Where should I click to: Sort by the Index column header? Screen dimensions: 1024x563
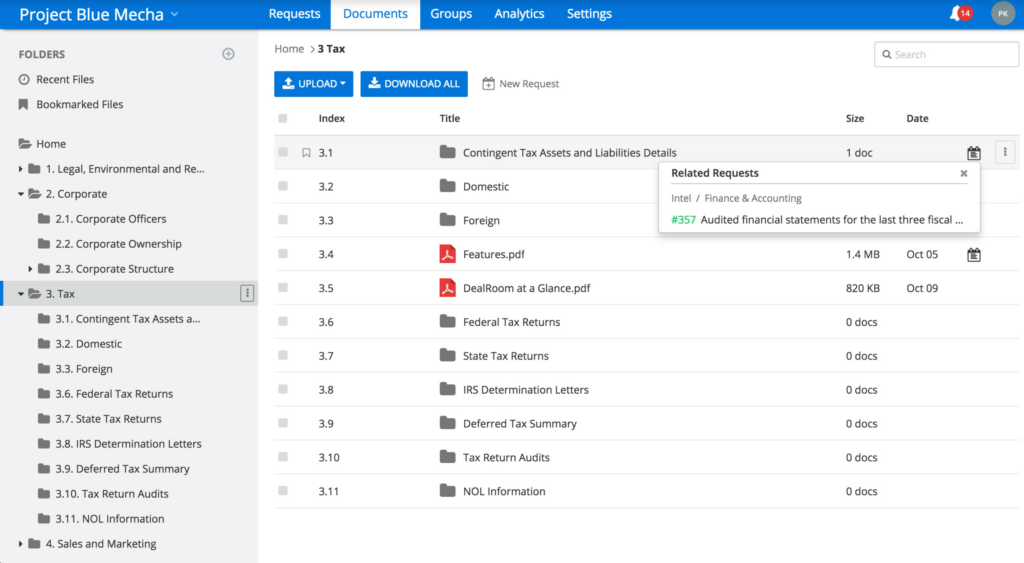332,118
